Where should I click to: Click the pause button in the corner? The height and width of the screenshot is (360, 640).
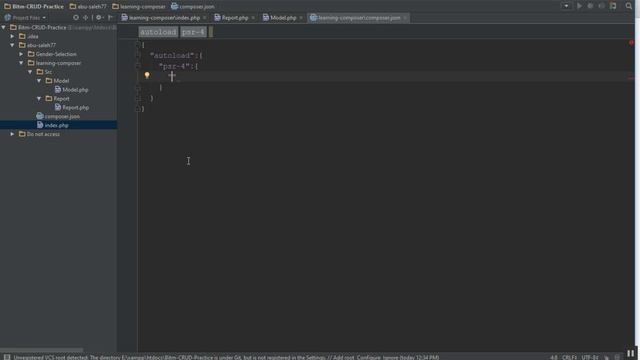click(631, 353)
